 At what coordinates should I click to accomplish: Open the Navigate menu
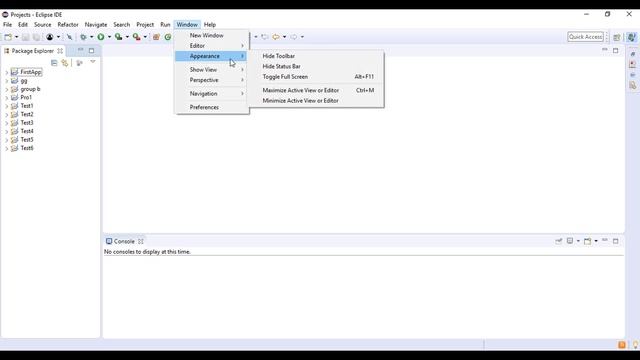tap(96, 24)
